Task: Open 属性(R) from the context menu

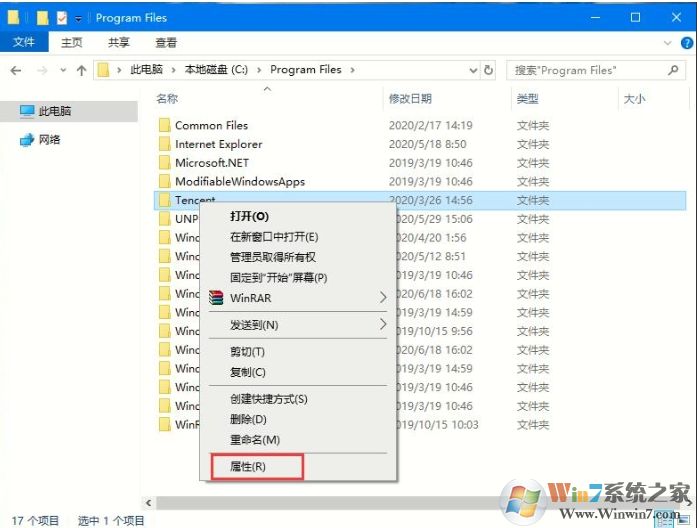Action: click(298, 467)
